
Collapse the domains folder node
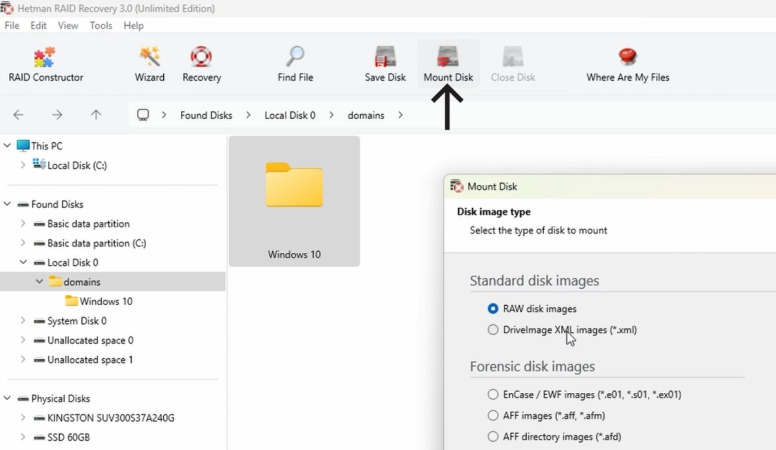(39, 282)
